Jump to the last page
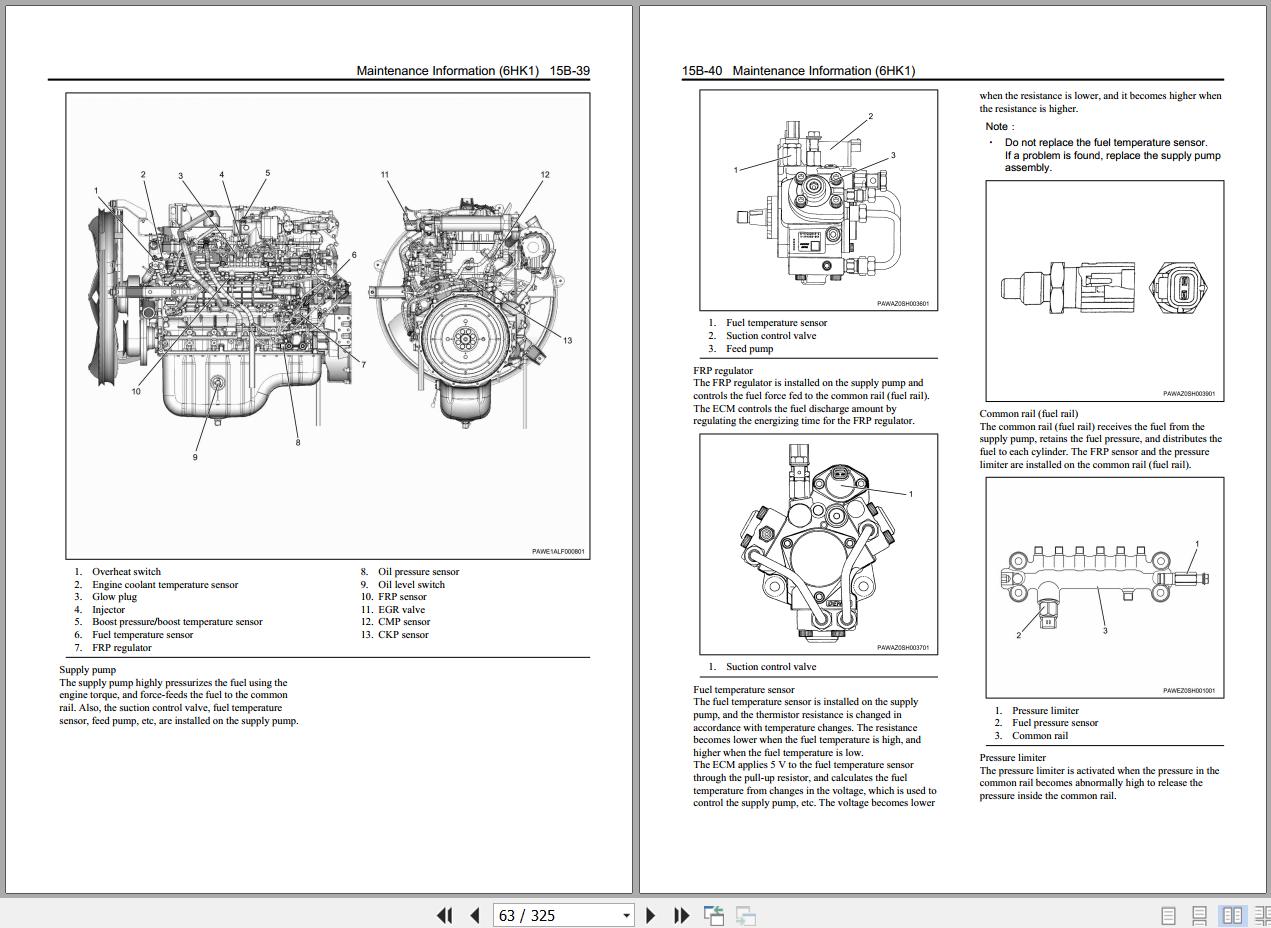This screenshot has width=1271, height=928. point(682,915)
